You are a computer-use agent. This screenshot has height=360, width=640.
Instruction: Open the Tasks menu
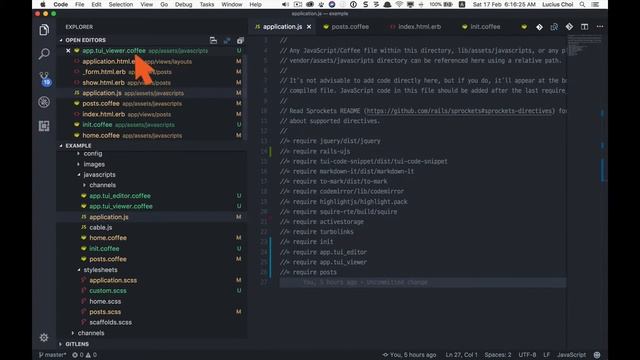tap(207, 4)
